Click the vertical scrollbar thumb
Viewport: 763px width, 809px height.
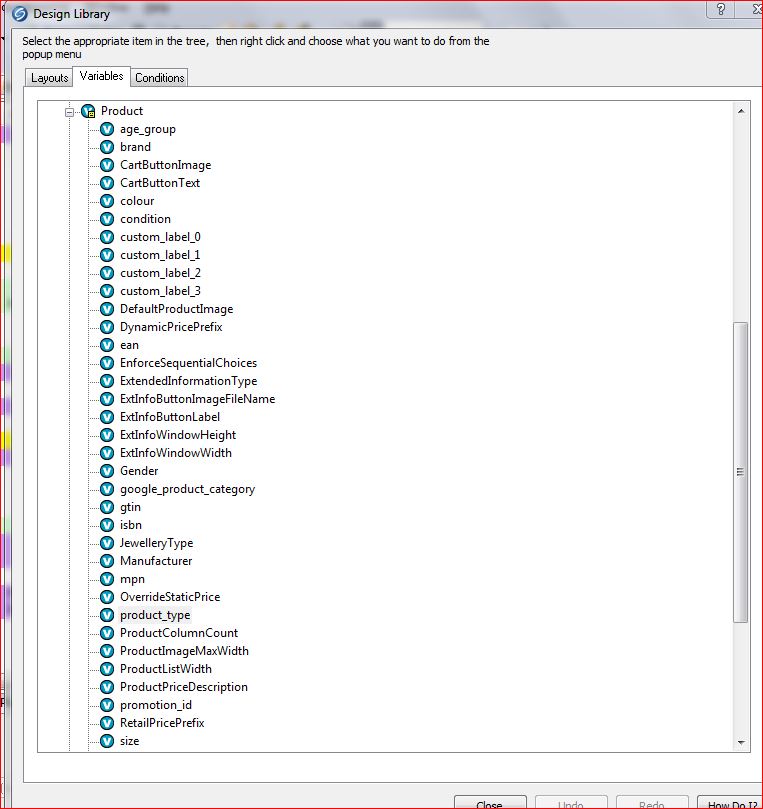[740, 472]
